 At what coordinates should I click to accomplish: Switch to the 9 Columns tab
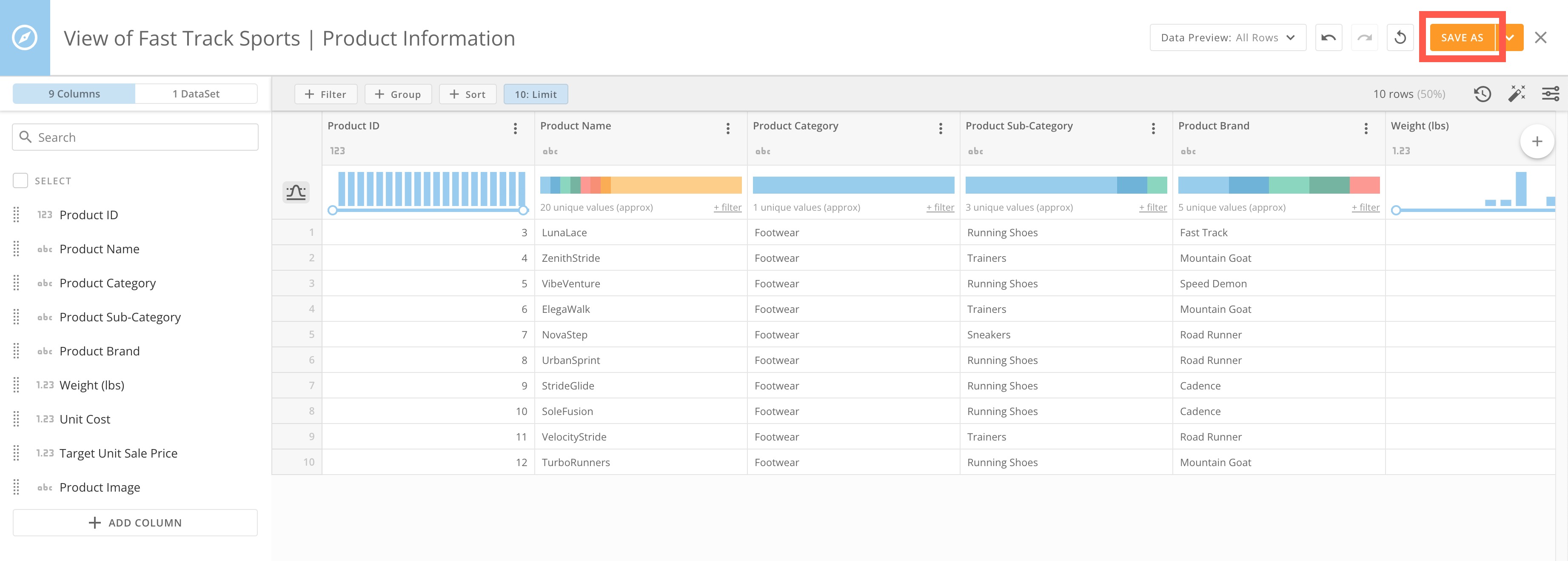[x=74, y=93]
